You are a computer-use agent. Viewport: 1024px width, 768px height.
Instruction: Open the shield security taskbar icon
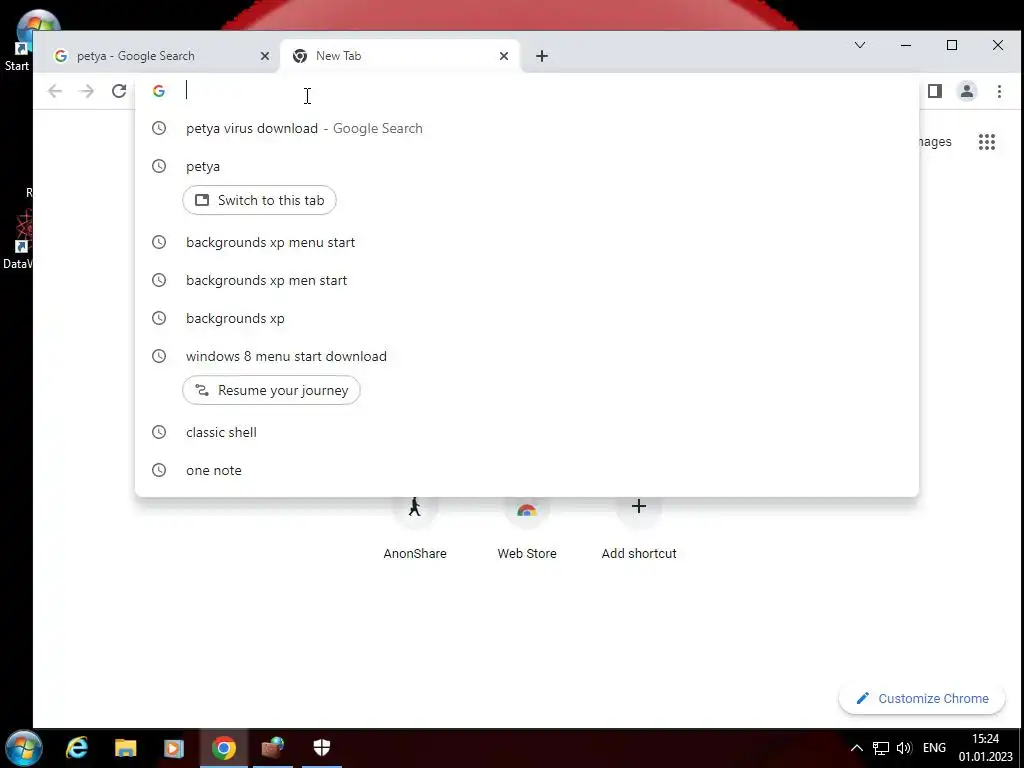tap(322, 748)
